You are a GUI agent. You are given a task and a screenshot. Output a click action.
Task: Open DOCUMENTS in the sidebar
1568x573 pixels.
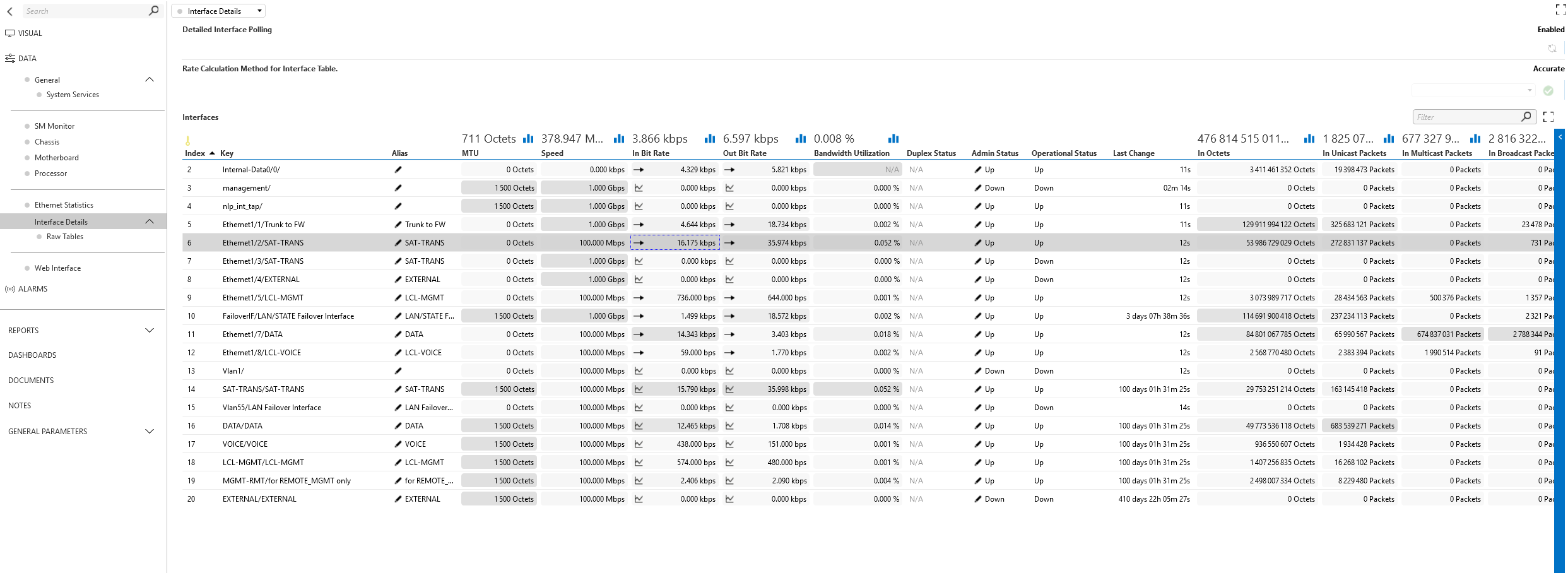point(31,381)
